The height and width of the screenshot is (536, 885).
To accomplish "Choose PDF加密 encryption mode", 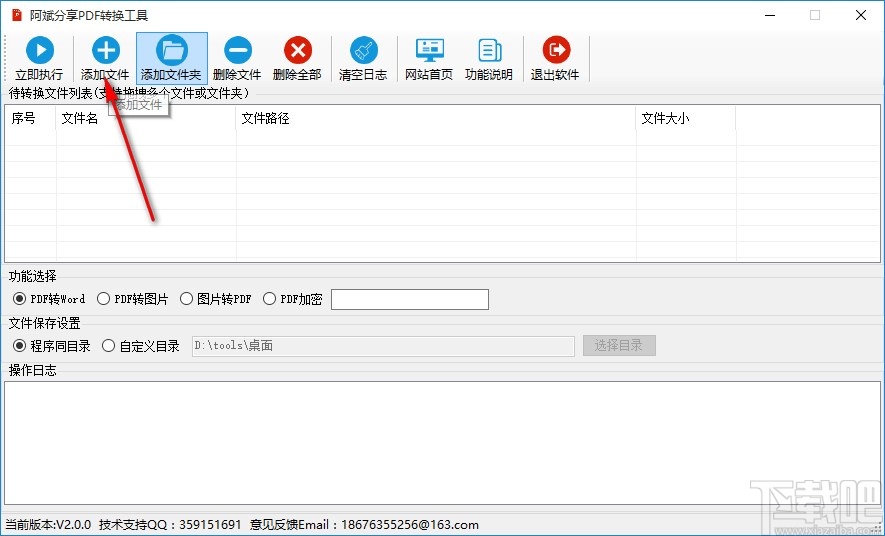I will point(293,299).
